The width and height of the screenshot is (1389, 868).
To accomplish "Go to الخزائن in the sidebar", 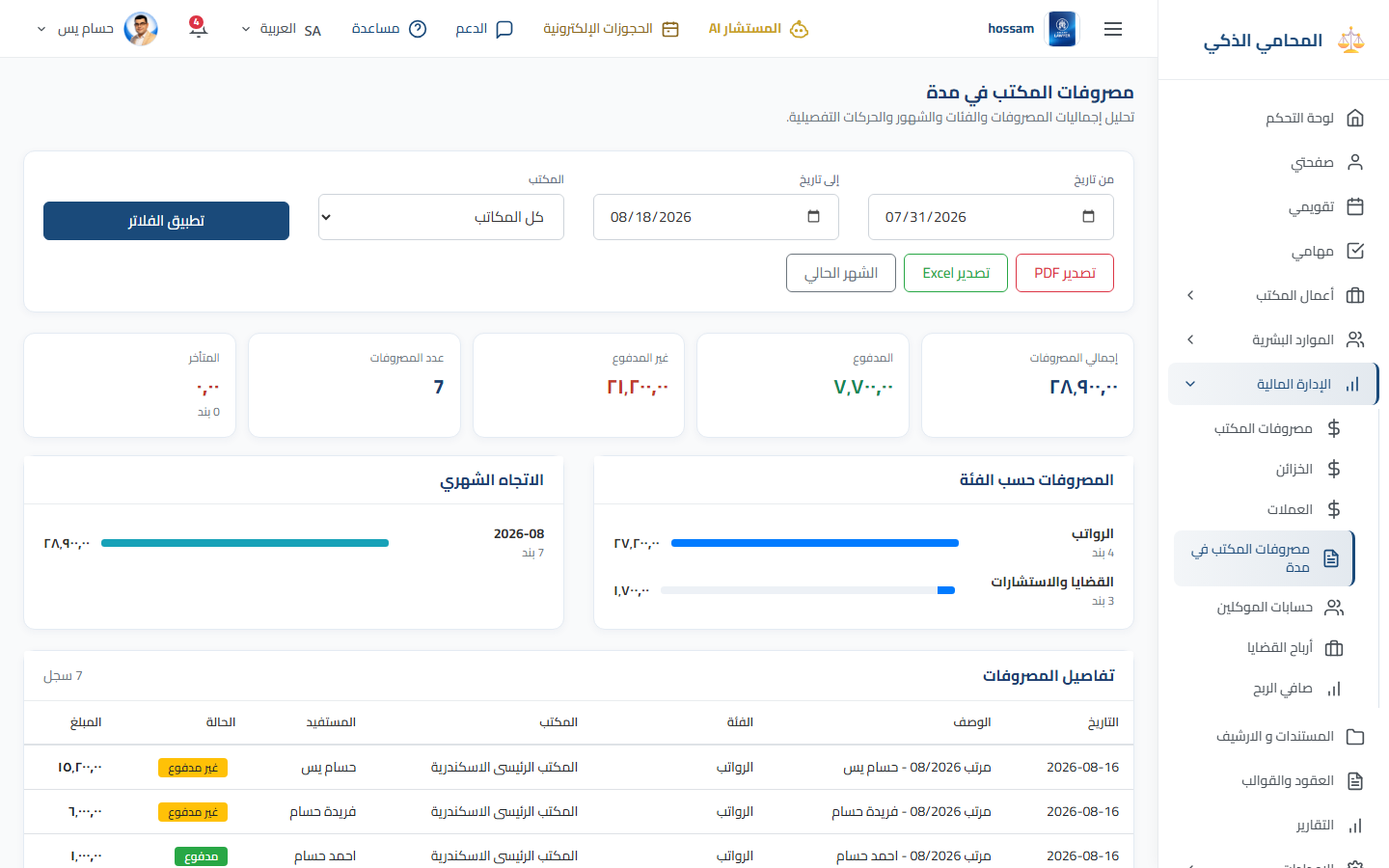I will click(1294, 469).
